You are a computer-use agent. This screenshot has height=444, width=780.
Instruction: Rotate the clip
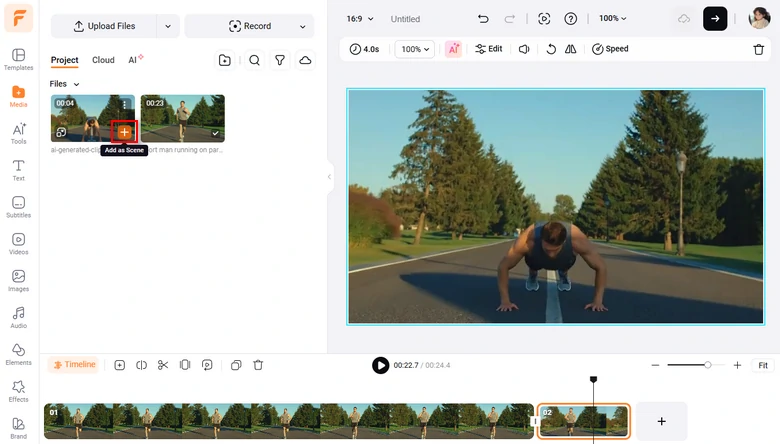[x=551, y=49]
